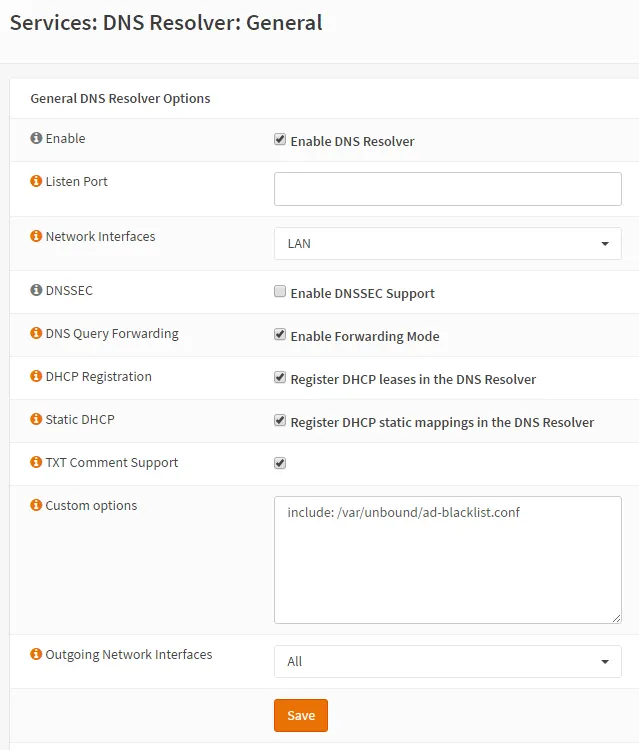
Task: Save the DNS Resolver settings
Action: (301, 716)
